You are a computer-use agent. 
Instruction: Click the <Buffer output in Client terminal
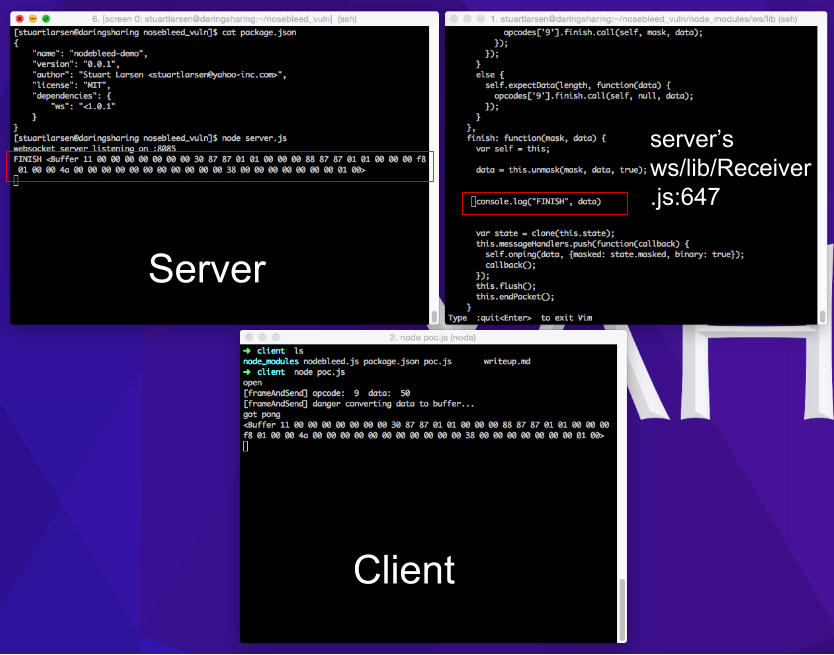tap(426, 430)
